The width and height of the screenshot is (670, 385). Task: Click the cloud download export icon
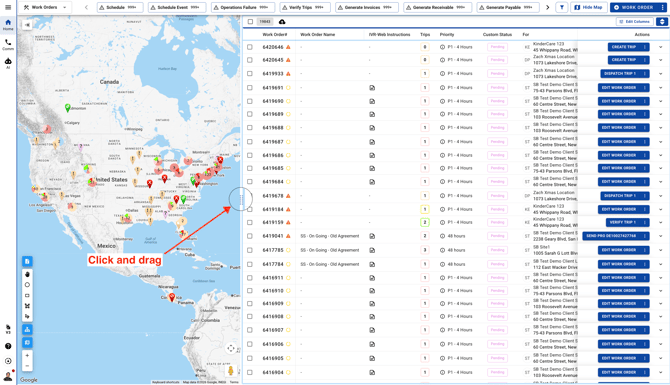tap(282, 22)
